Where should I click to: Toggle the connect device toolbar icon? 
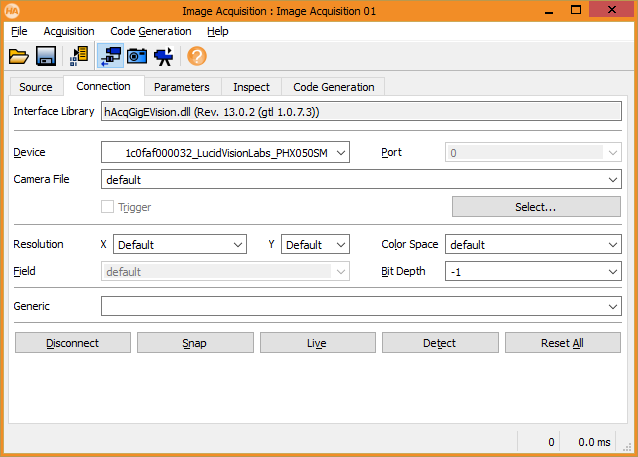click(x=110, y=56)
